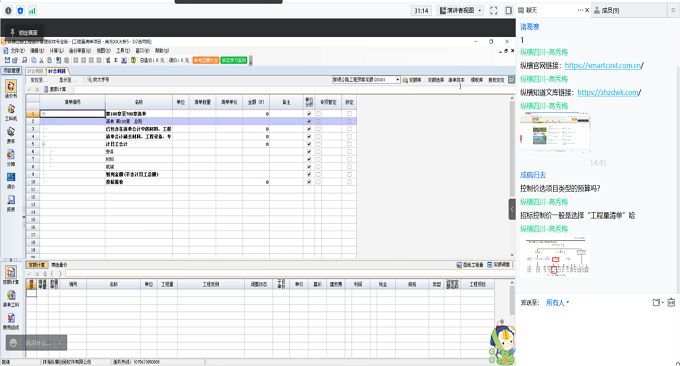Toggle 锁定 checkbox in first grid row

(349, 114)
